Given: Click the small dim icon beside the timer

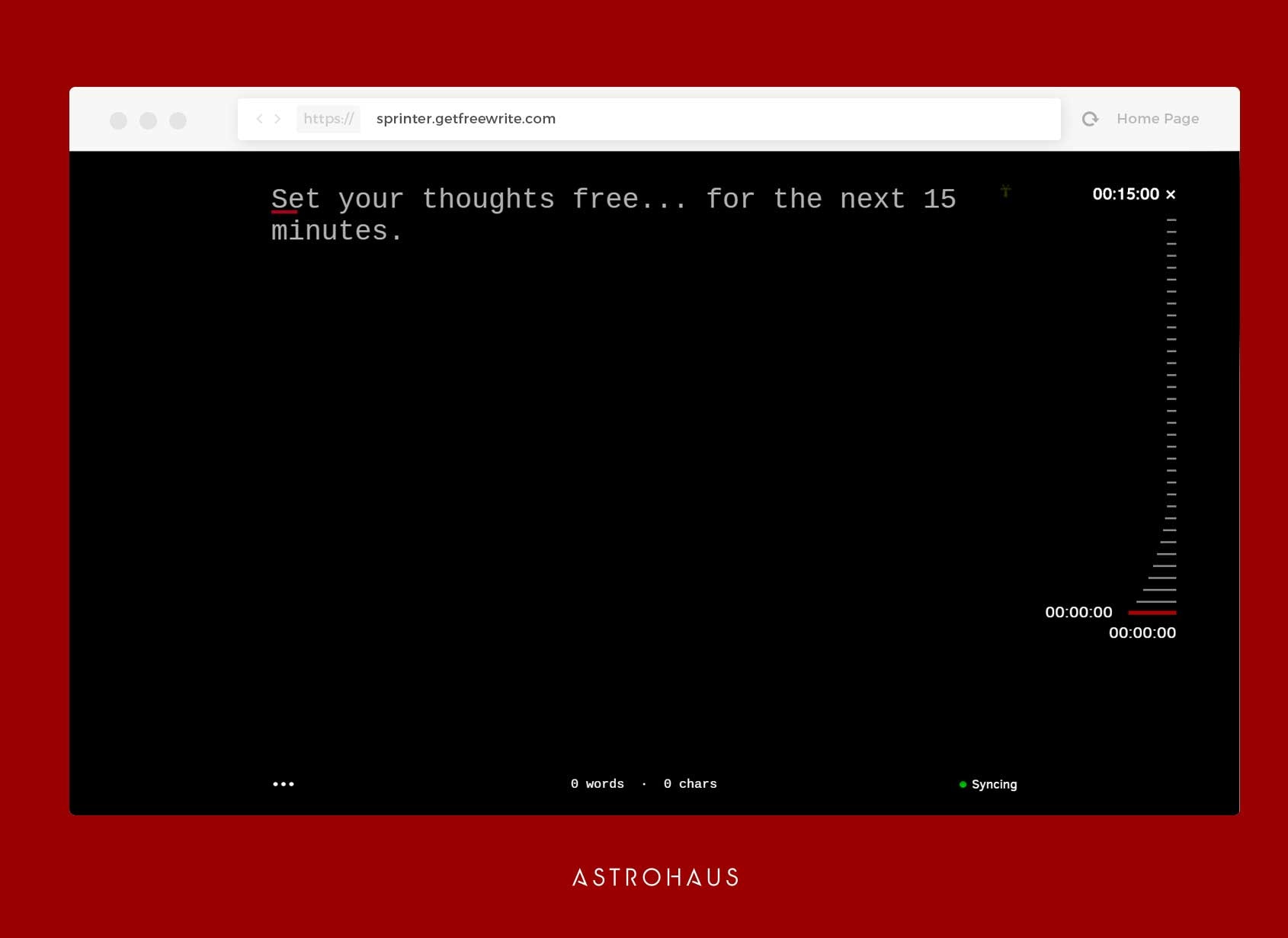Looking at the screenshot, I should point(1006,190).
